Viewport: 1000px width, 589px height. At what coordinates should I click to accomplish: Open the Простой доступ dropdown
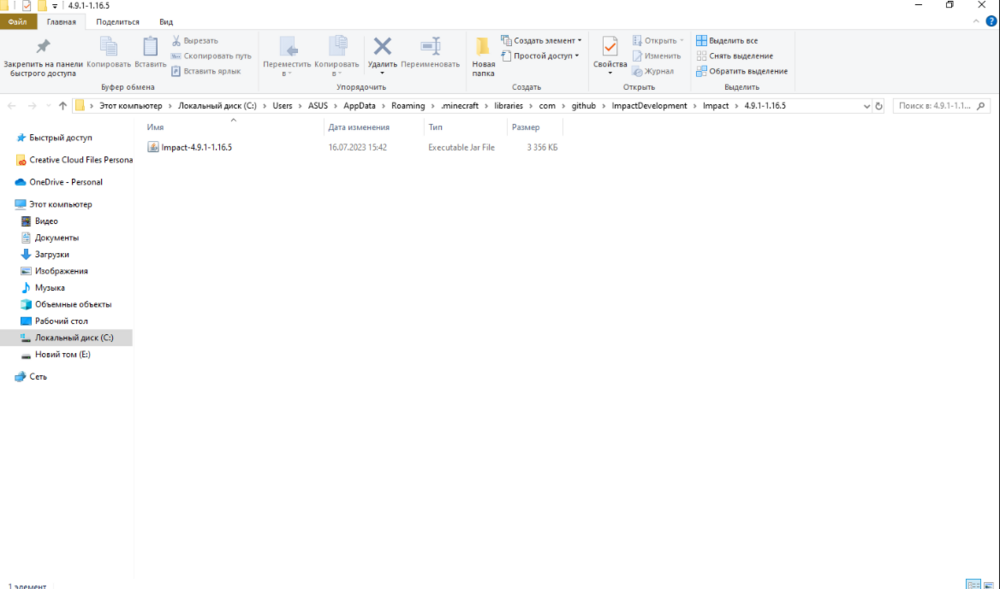540,56
